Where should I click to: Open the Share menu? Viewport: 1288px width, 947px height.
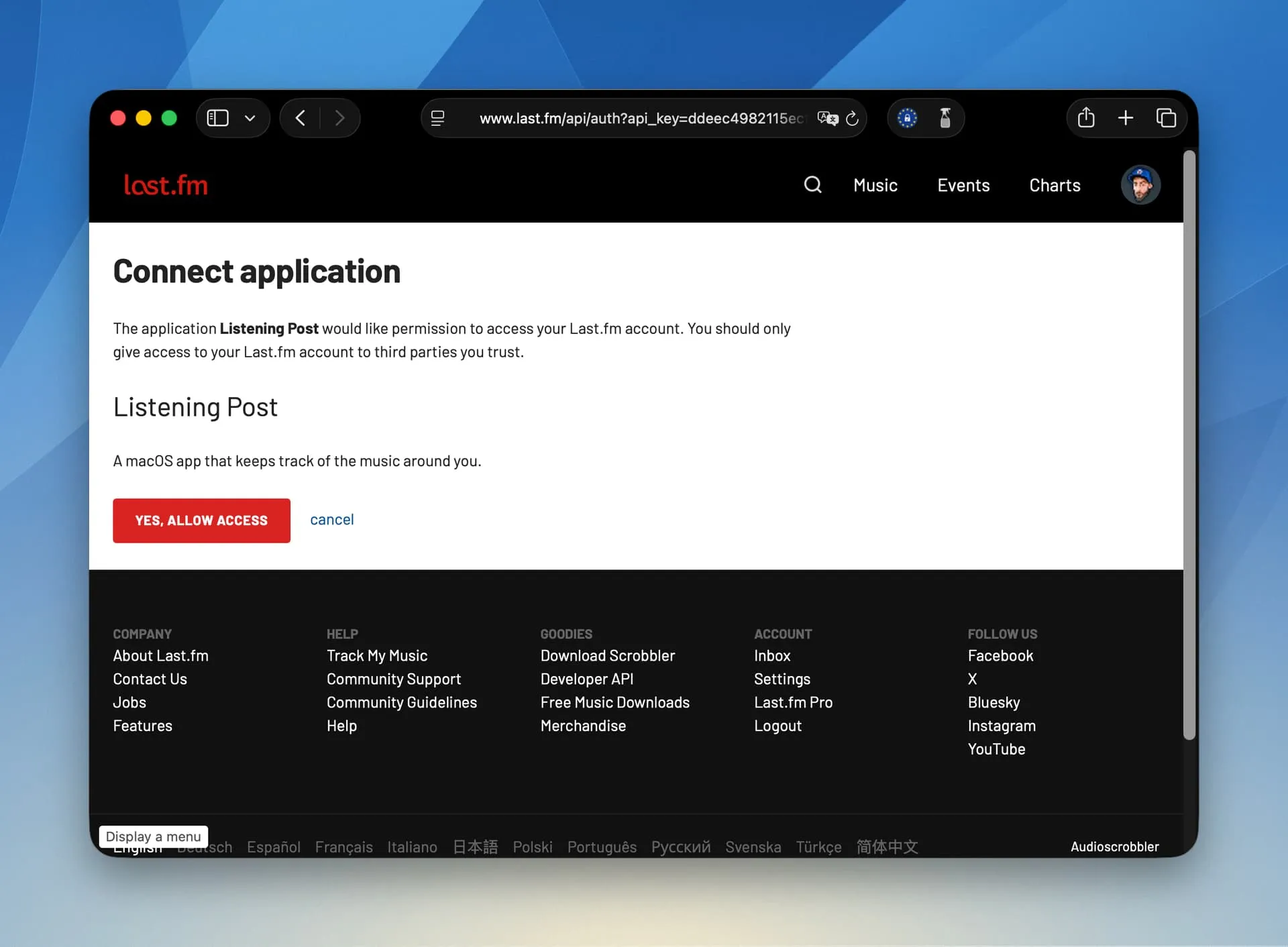click(1086, 118)
